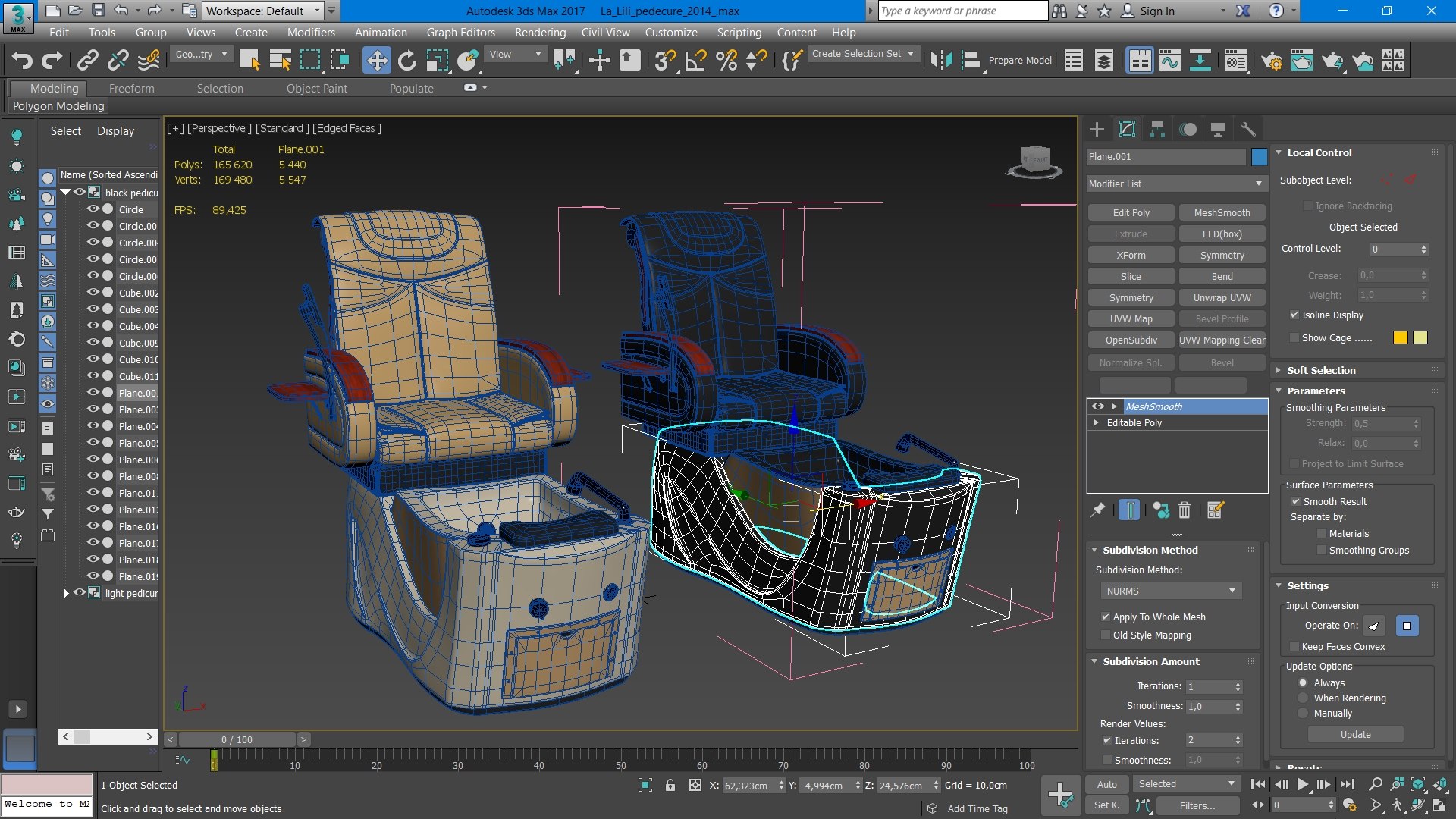Select the Undo arrow in main toolbar
The image size is (1456, 819).
coord(22,60)
